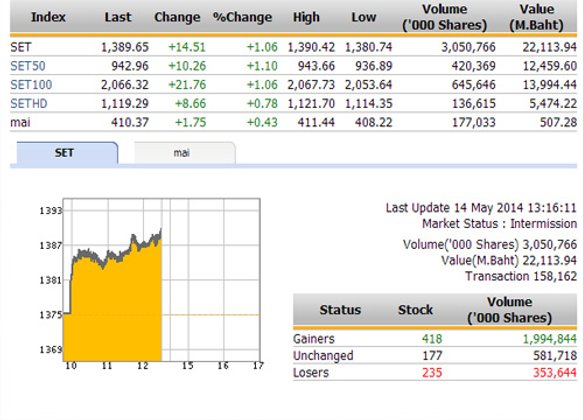
Task: Select SET100 last value 2,066.32
Action: [125, 85]
